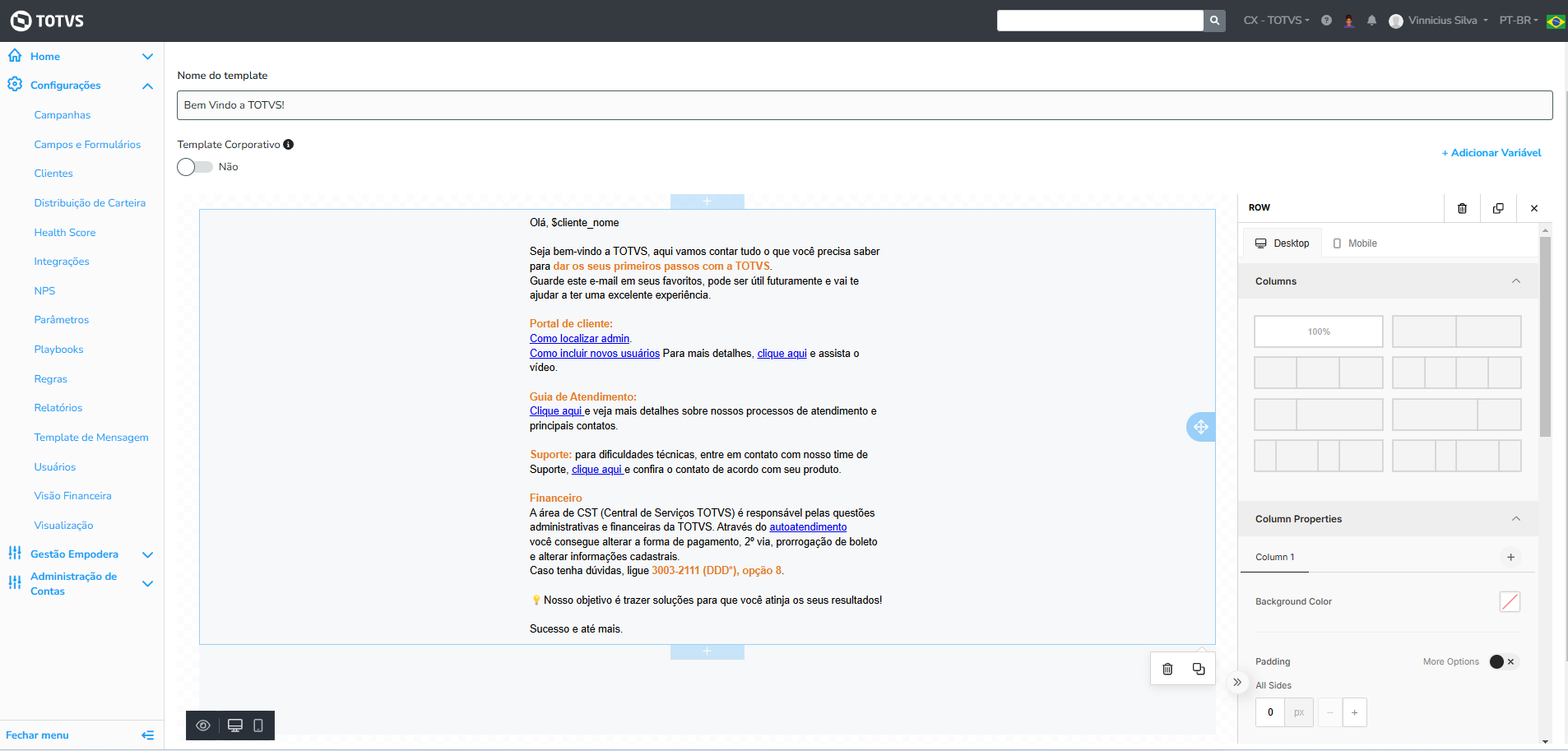Open the PT-BR language dropdown
This screenshot has width=1568, height=751.
point(1519,21)
